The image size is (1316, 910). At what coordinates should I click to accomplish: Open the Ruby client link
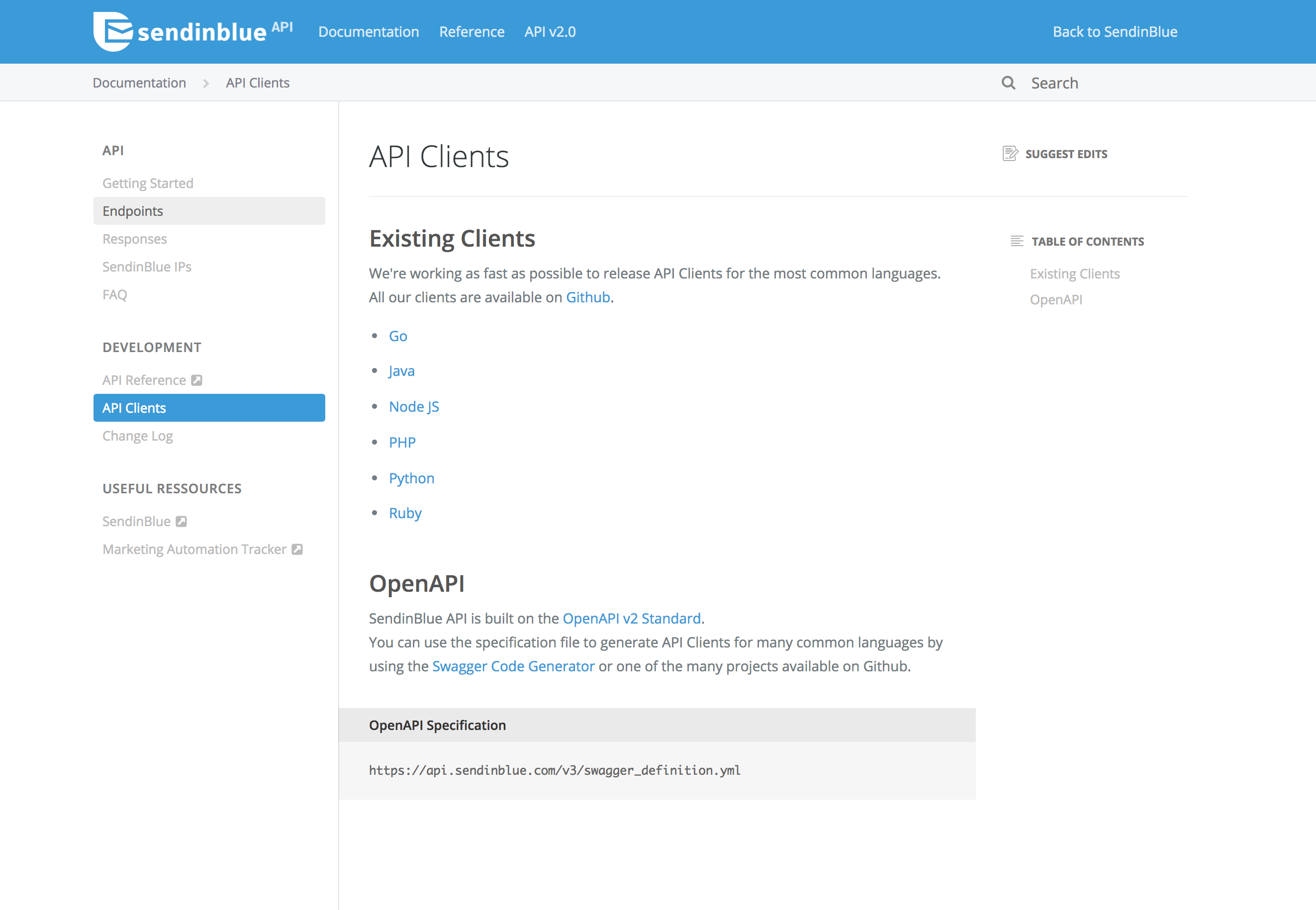click(x=405, y=513)
